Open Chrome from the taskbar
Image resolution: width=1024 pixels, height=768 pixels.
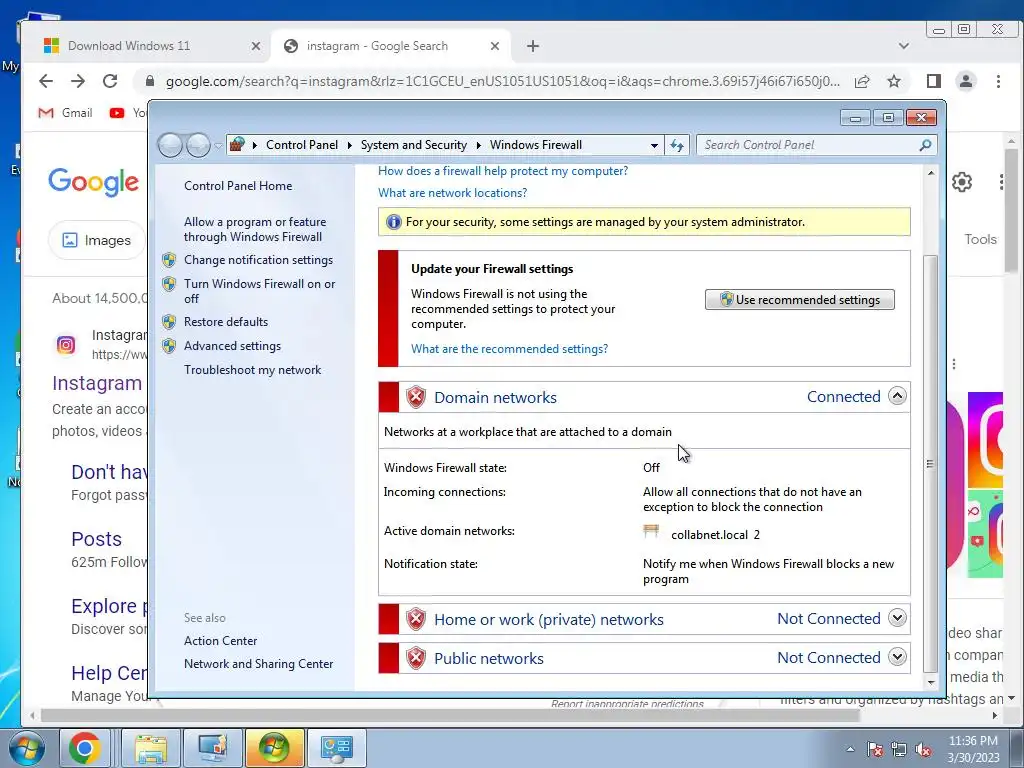click(x=85, y=748)
